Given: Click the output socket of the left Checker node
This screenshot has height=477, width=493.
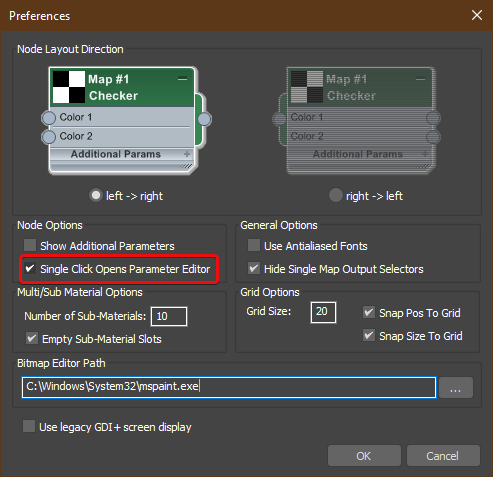Looking at the screenshot, I should point(204,119).
